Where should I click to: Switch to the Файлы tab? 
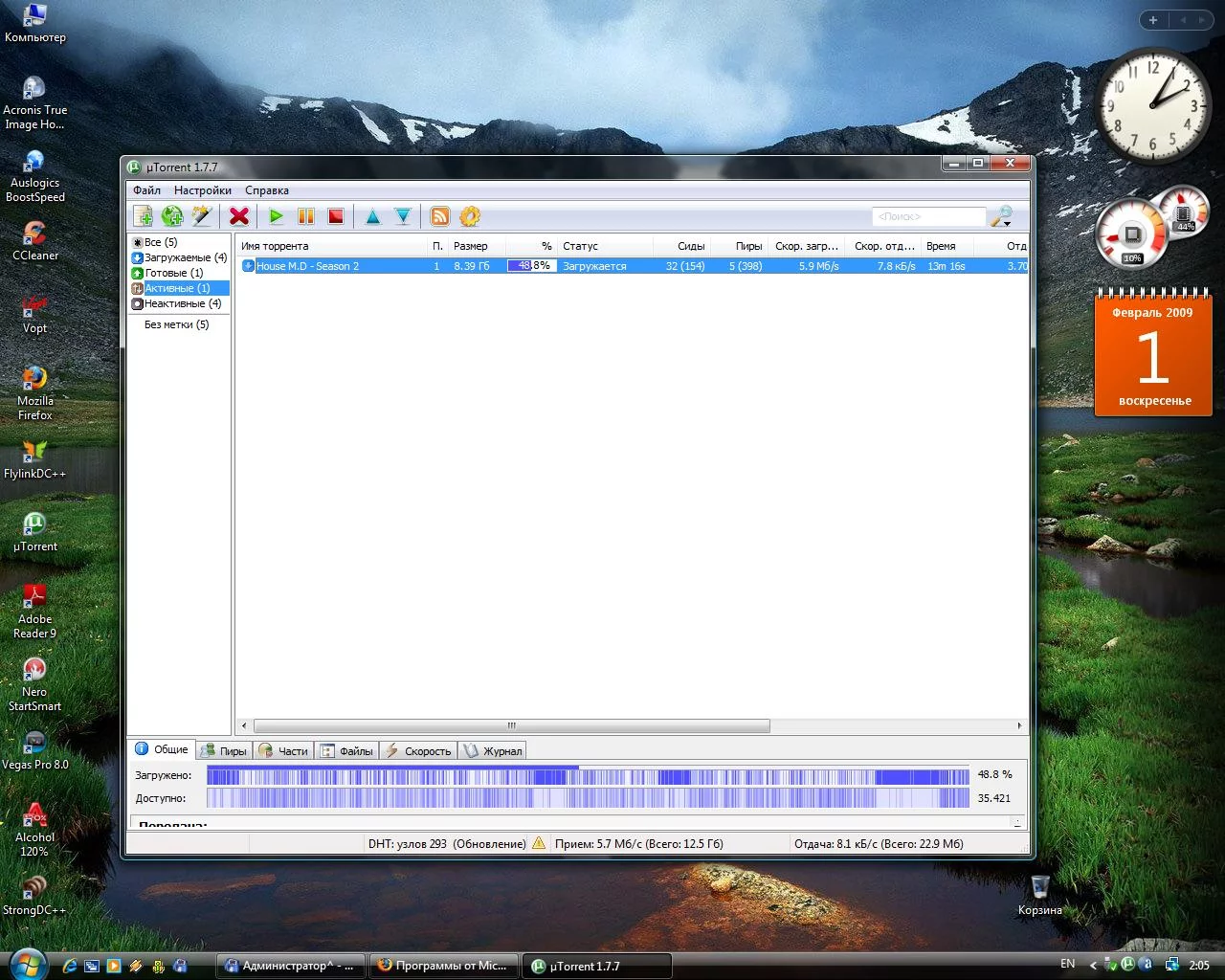click(346, 751)
